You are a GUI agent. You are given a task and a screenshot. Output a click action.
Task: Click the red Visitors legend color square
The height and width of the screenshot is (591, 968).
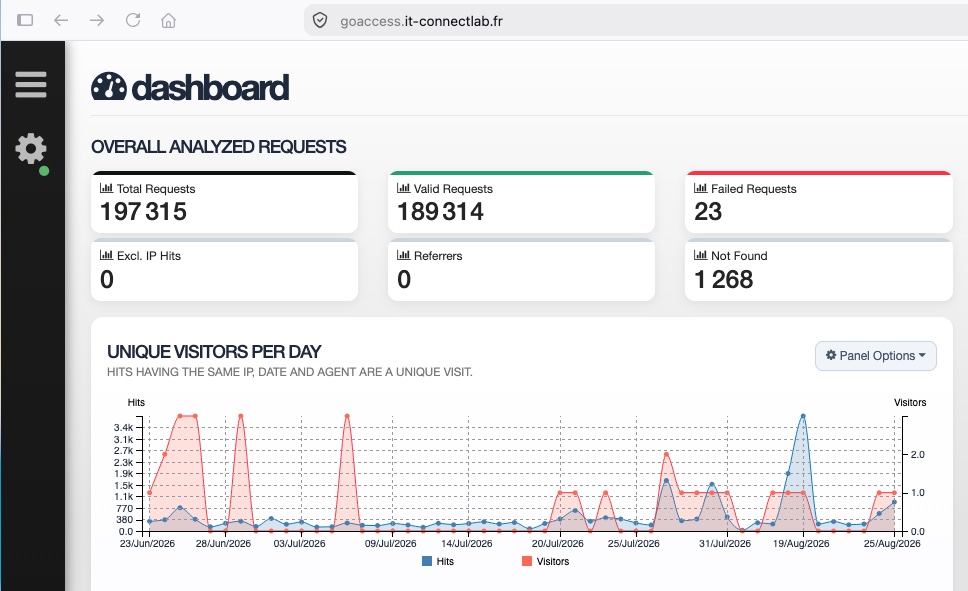[x=527, y=561]
